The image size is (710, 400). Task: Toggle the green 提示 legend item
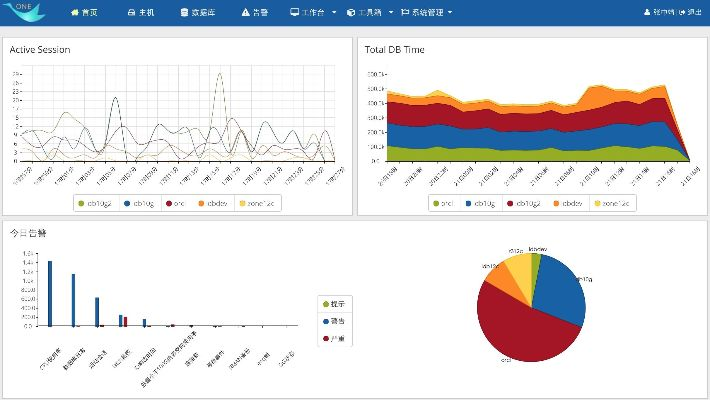[x=336, y=303]
